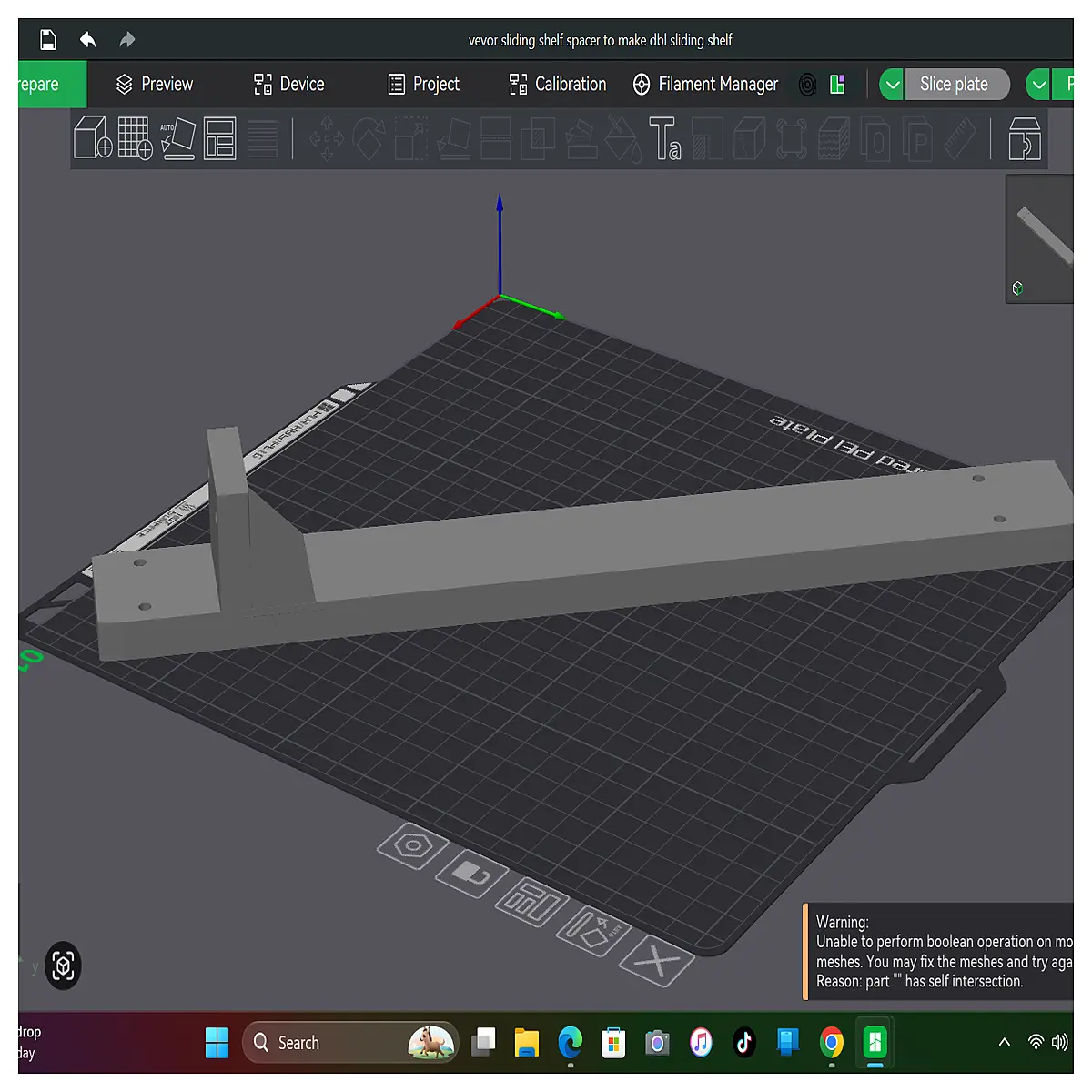Open the Windows Start menu
This screenshot has height=1092, width=1092.
click(x=217, y=1043)
